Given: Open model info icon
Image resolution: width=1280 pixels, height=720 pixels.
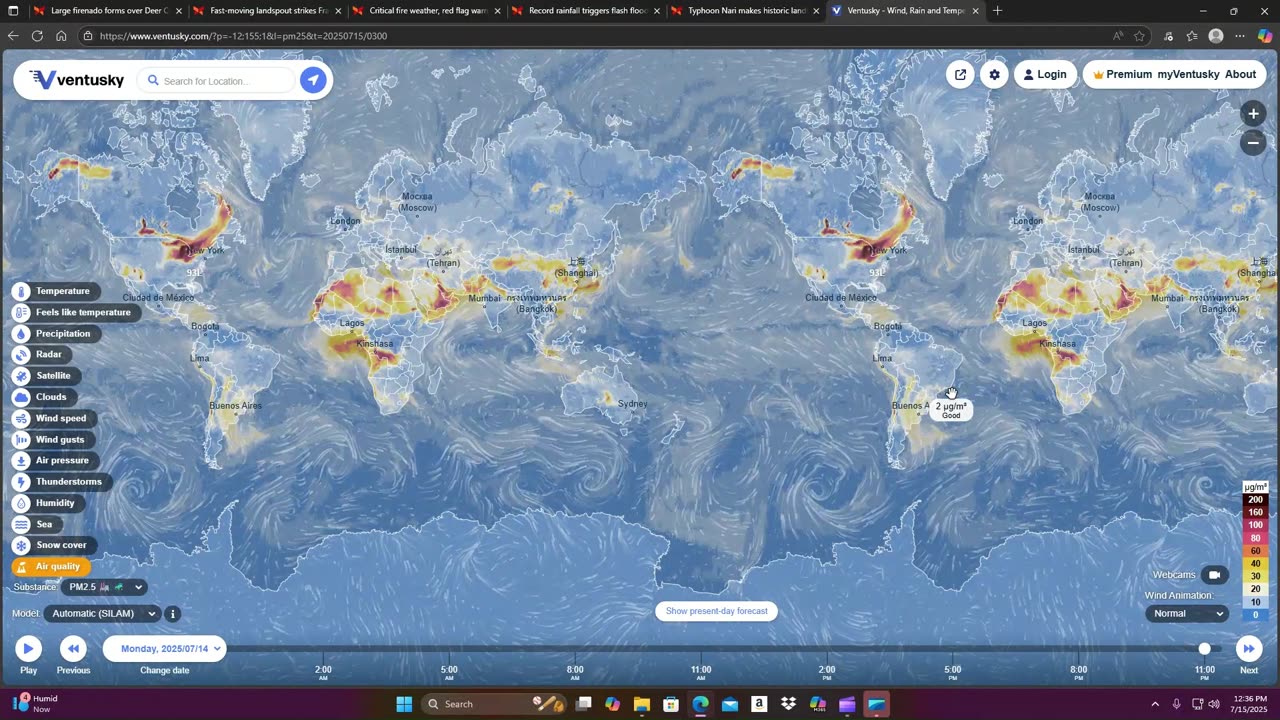Looking at the screenshot, I should (x=172, y=614).
